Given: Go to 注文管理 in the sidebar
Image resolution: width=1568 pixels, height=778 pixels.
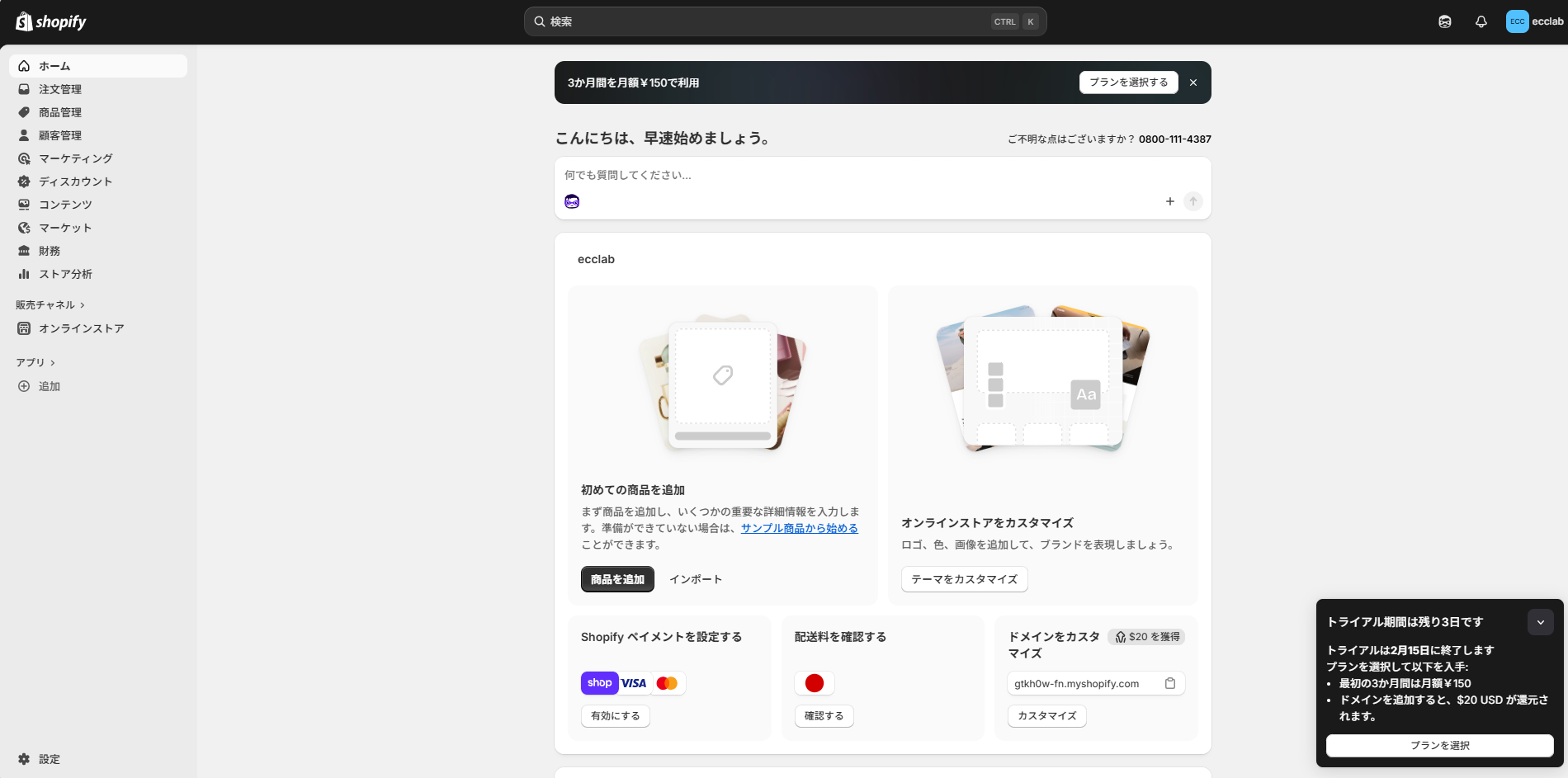Looking at the screenshot, I should [x=60, y=89].
